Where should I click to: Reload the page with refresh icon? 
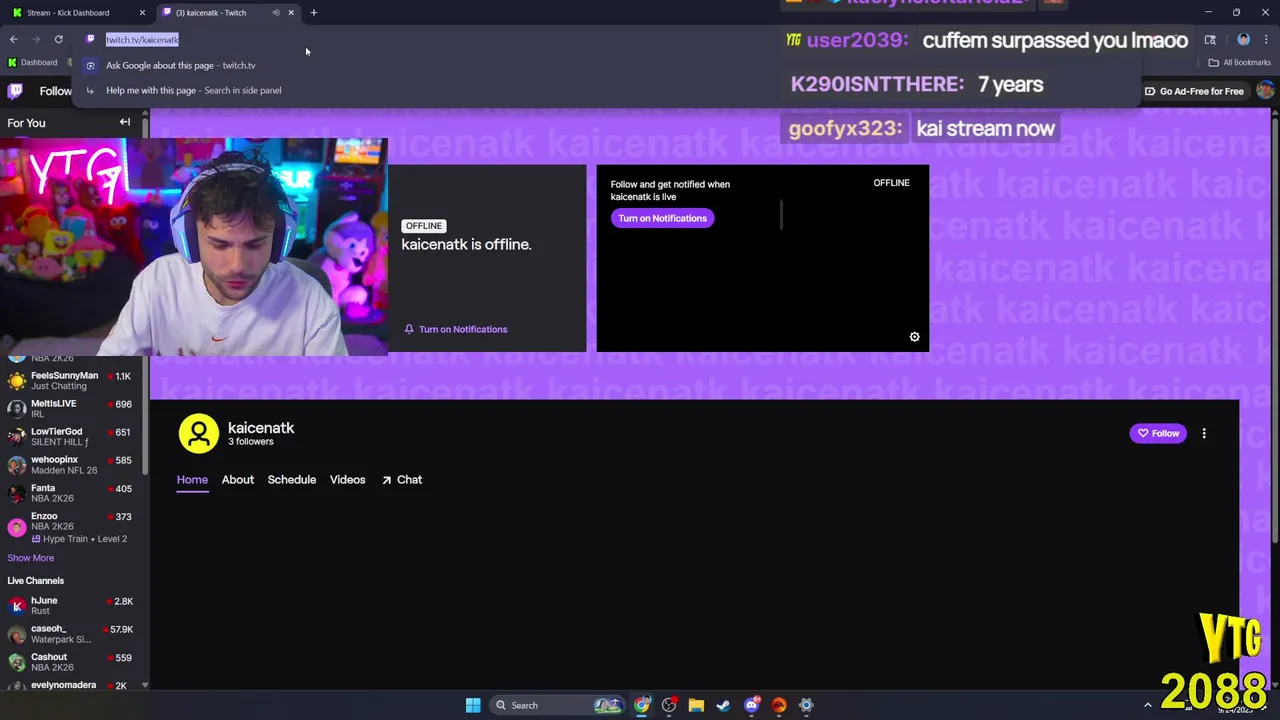coord(58,39)
